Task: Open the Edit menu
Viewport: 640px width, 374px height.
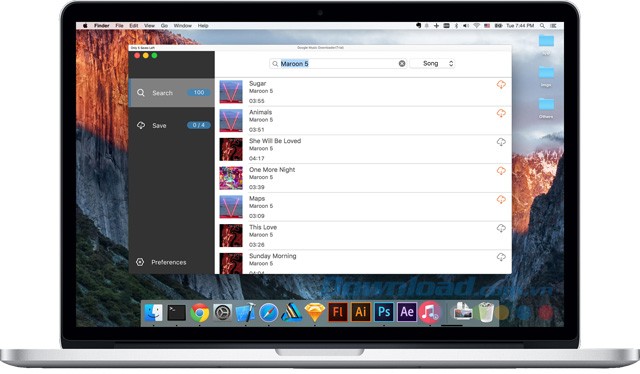Action: pos(134,25)
